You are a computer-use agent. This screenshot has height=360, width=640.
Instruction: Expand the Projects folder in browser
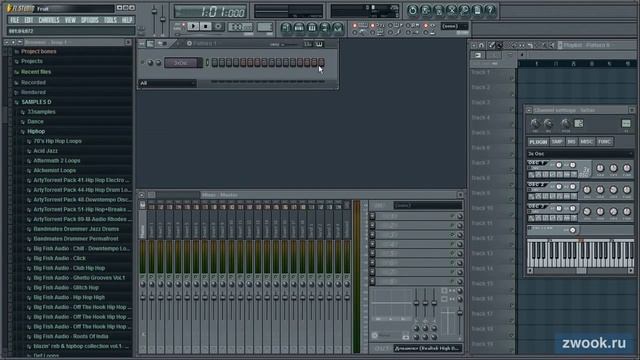32,61
